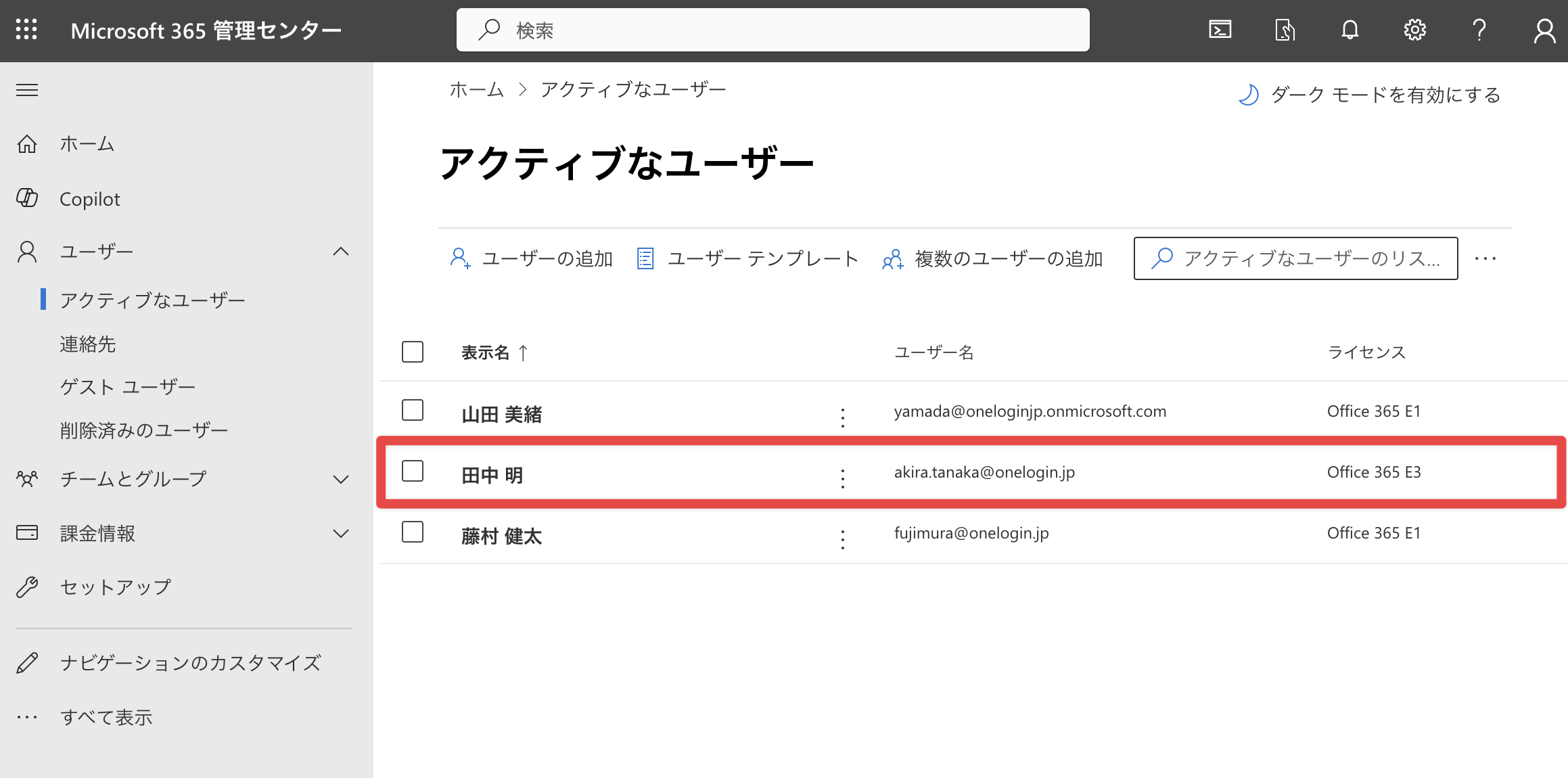Open ゲスト ユーザー in the sidebar
The height and width of the screenshot is (778, 1568).
click(x=127, y=387)
